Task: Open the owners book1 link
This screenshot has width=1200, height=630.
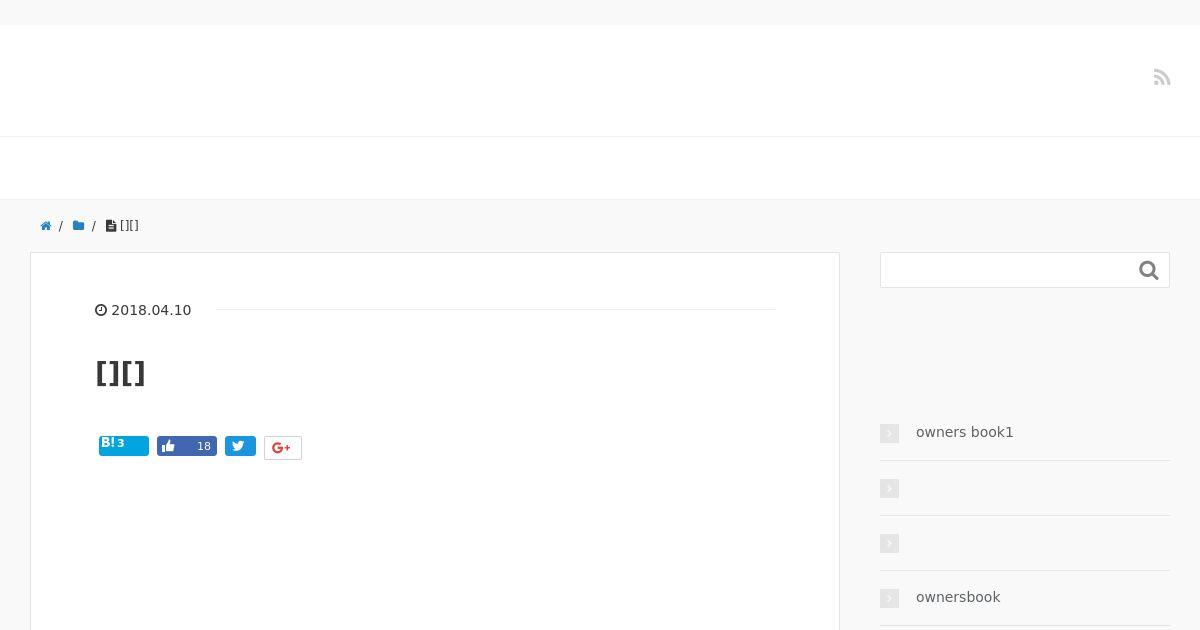Action: [965, 432]
